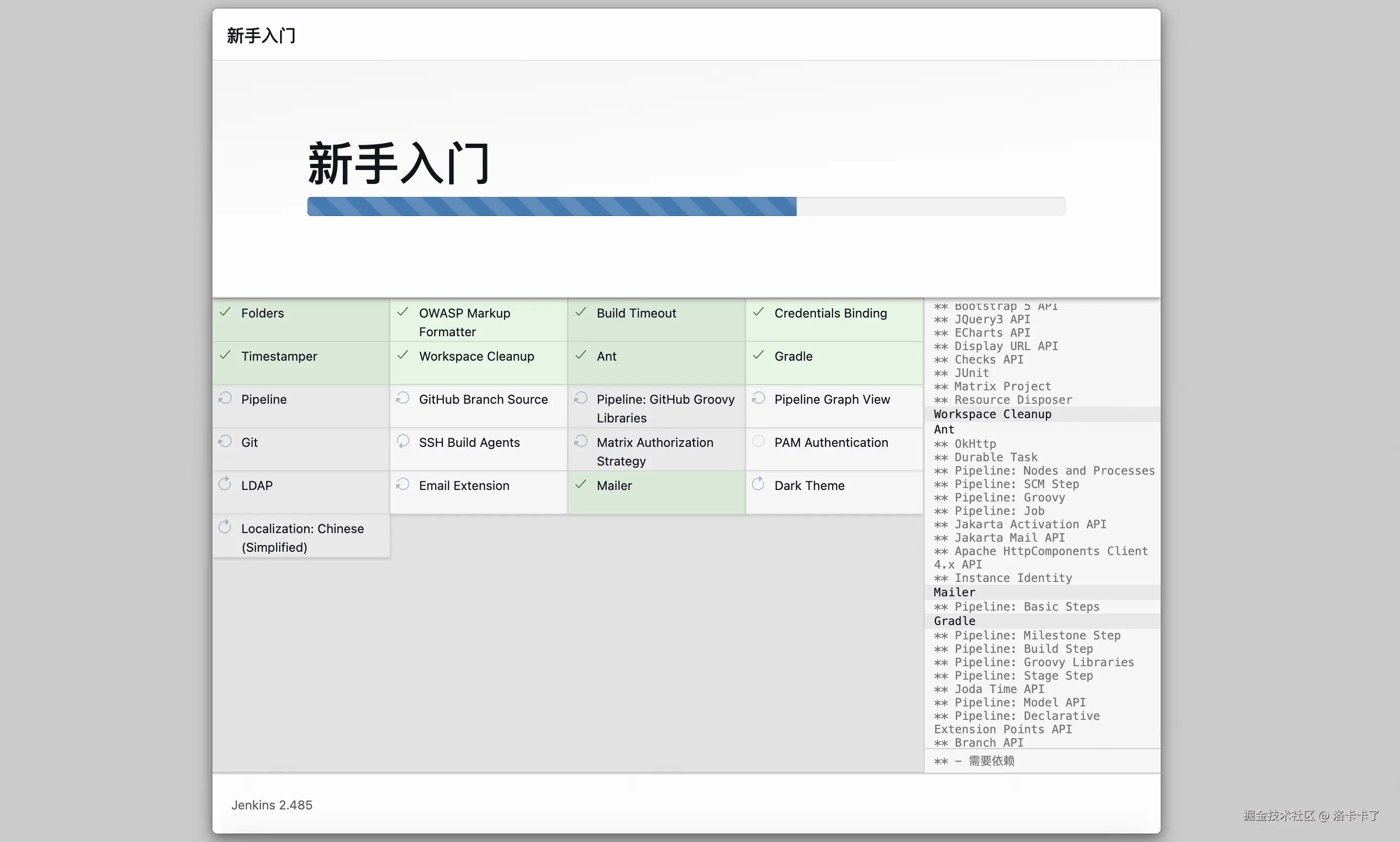Viewport: 1400px width, 842px height.
Task: Click the spinner icon beside Pipeline
Action: (x=225, y=398)
